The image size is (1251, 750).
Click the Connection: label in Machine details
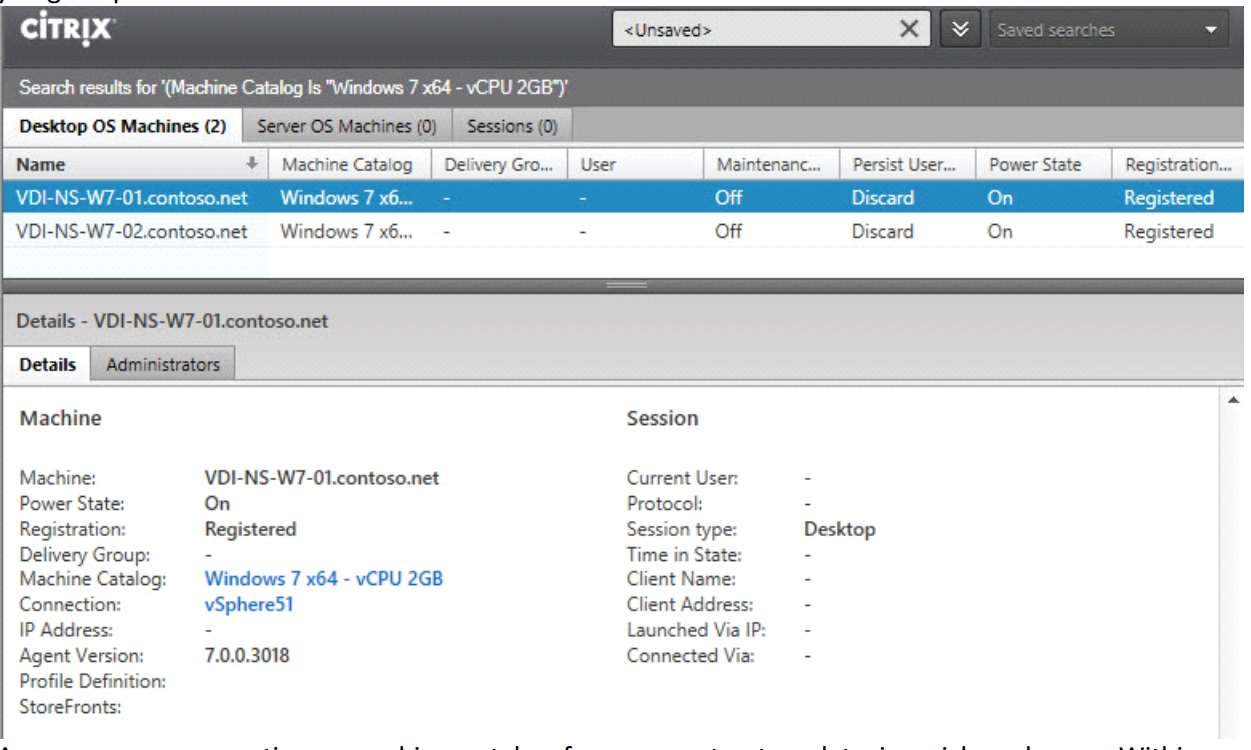[x=70, y=605]
